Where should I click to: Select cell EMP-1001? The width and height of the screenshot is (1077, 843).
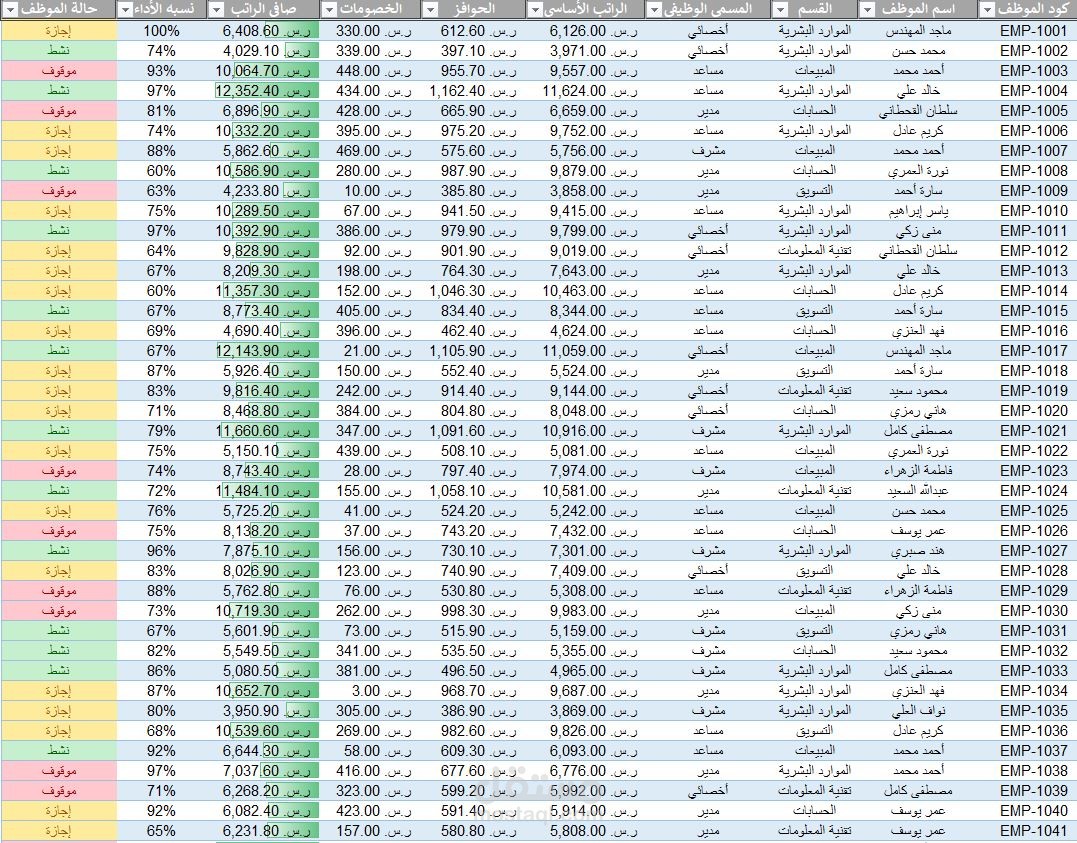pos(1027,31)
